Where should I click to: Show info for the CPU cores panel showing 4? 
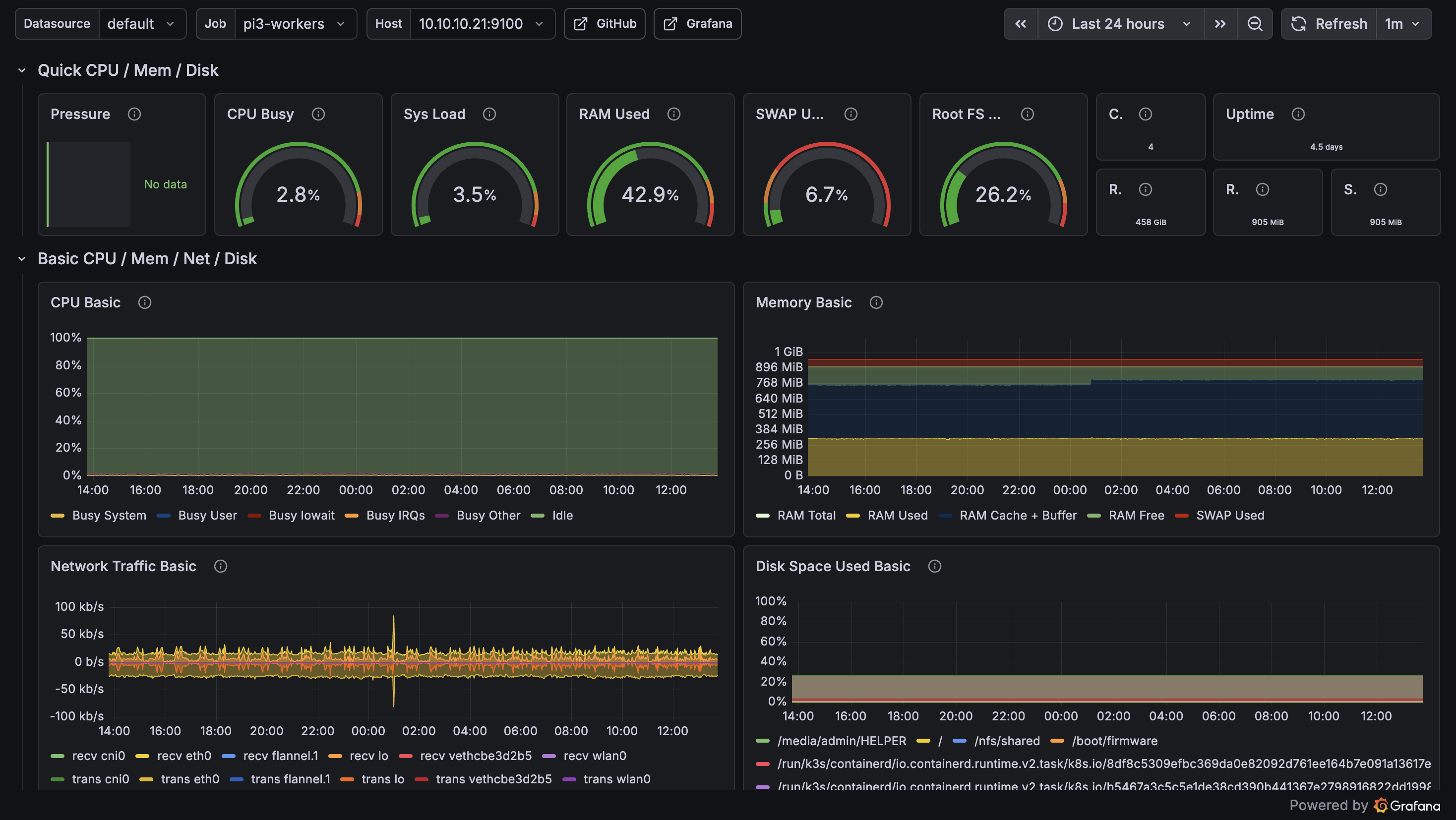[1146, 114]
